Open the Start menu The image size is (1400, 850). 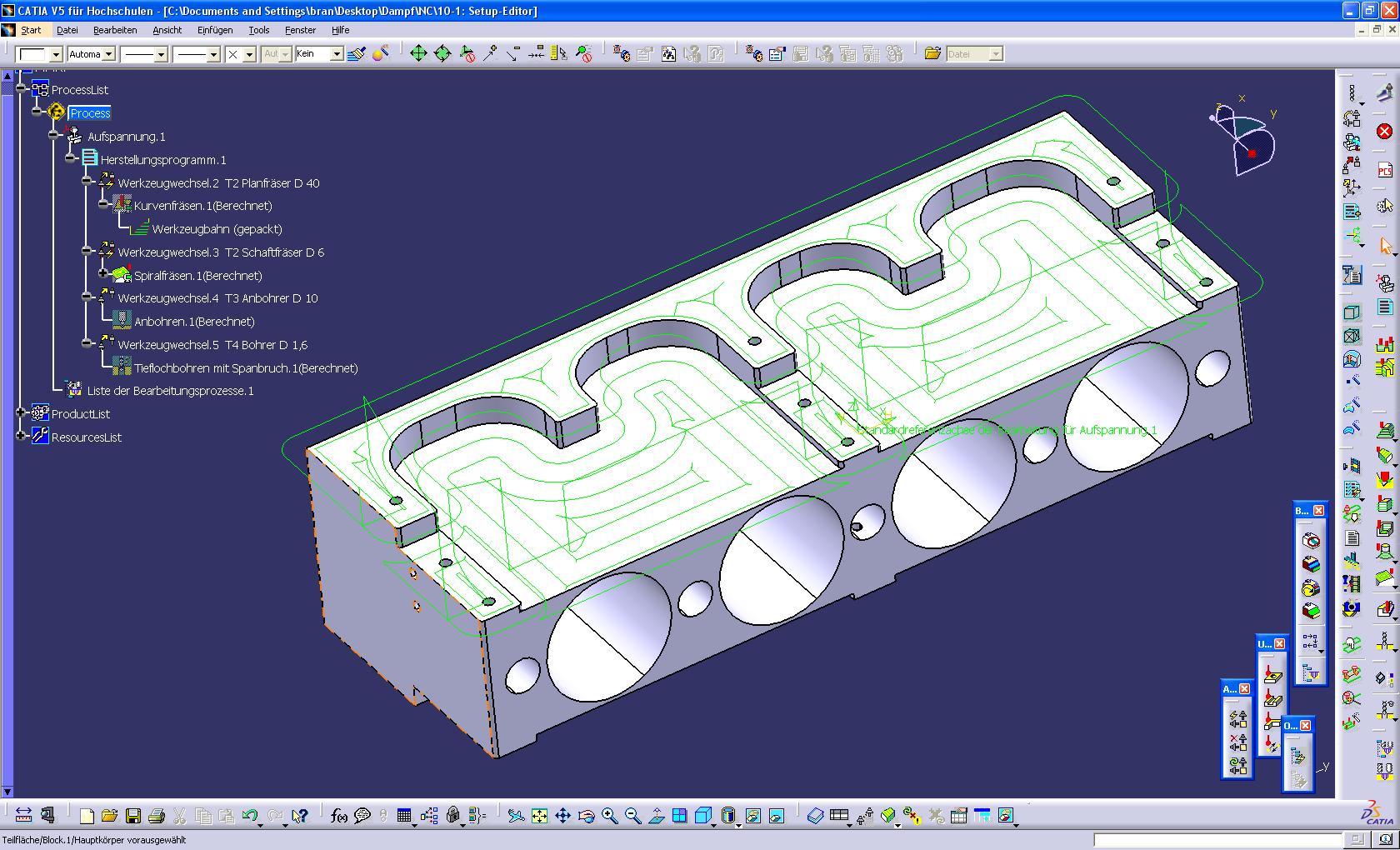click(31, 30)
